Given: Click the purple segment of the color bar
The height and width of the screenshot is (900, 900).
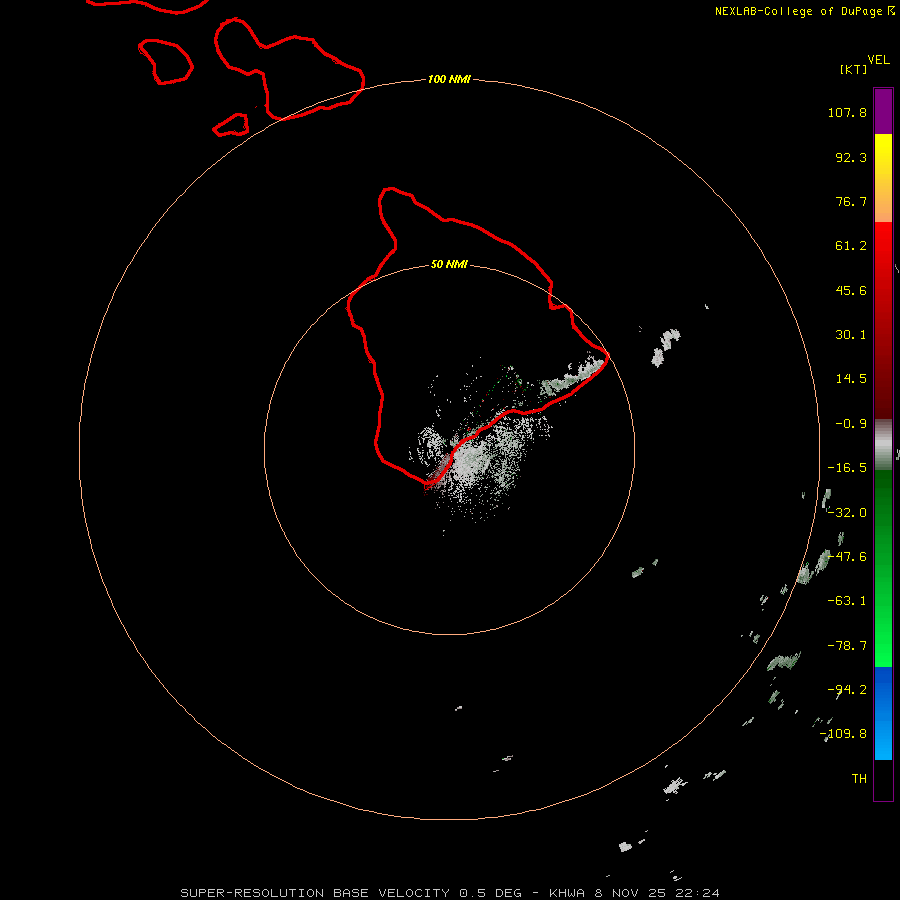Looking at the screenshot, I should click(883, 111).
